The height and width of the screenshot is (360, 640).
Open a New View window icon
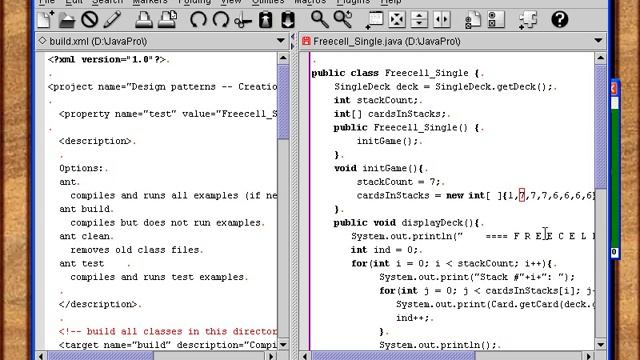[374, 20]
